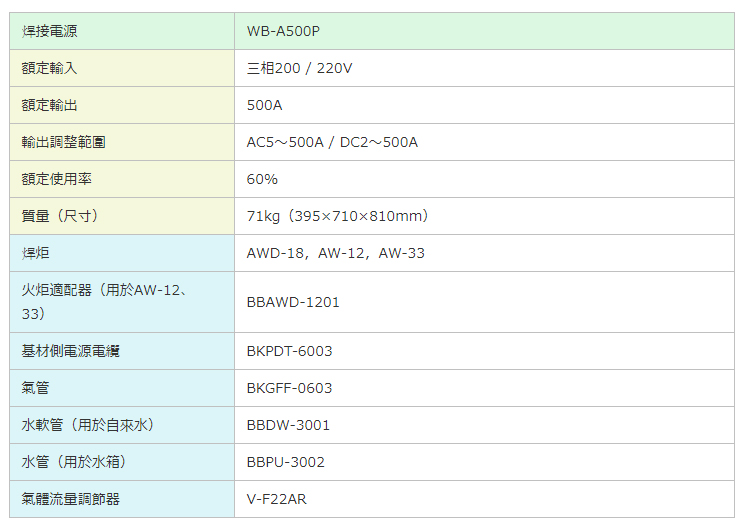Image resolution: width=743 pixels, height=529 pixels.
Task: Click the V-F22AR flow regulator value
Action: (x=277, y=499)
